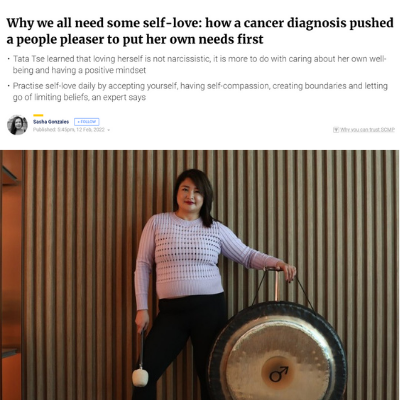
Task: Click the yellow bar above the author name
Action: point(38,115)
